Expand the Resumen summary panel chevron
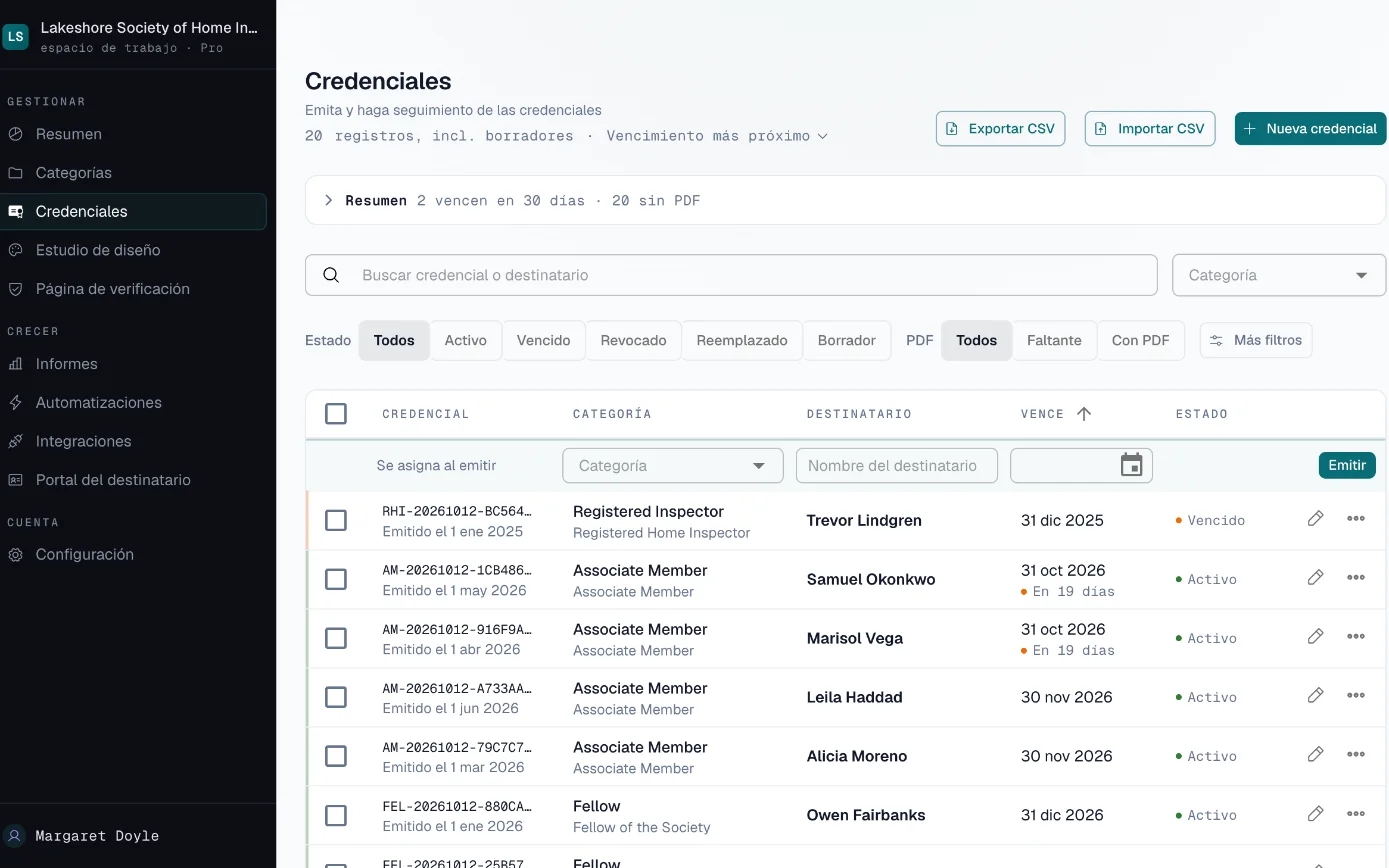 point(328,200)
